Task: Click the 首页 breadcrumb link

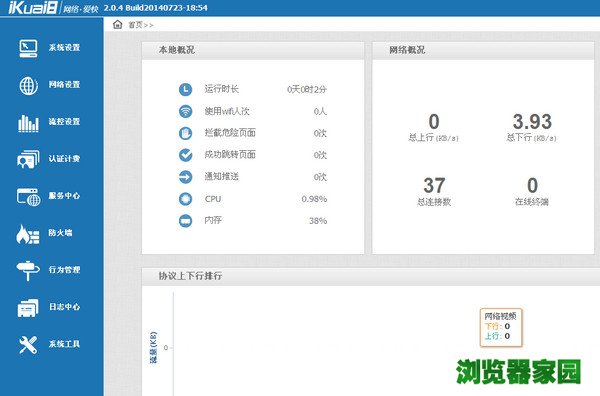Action: point(135,25)
